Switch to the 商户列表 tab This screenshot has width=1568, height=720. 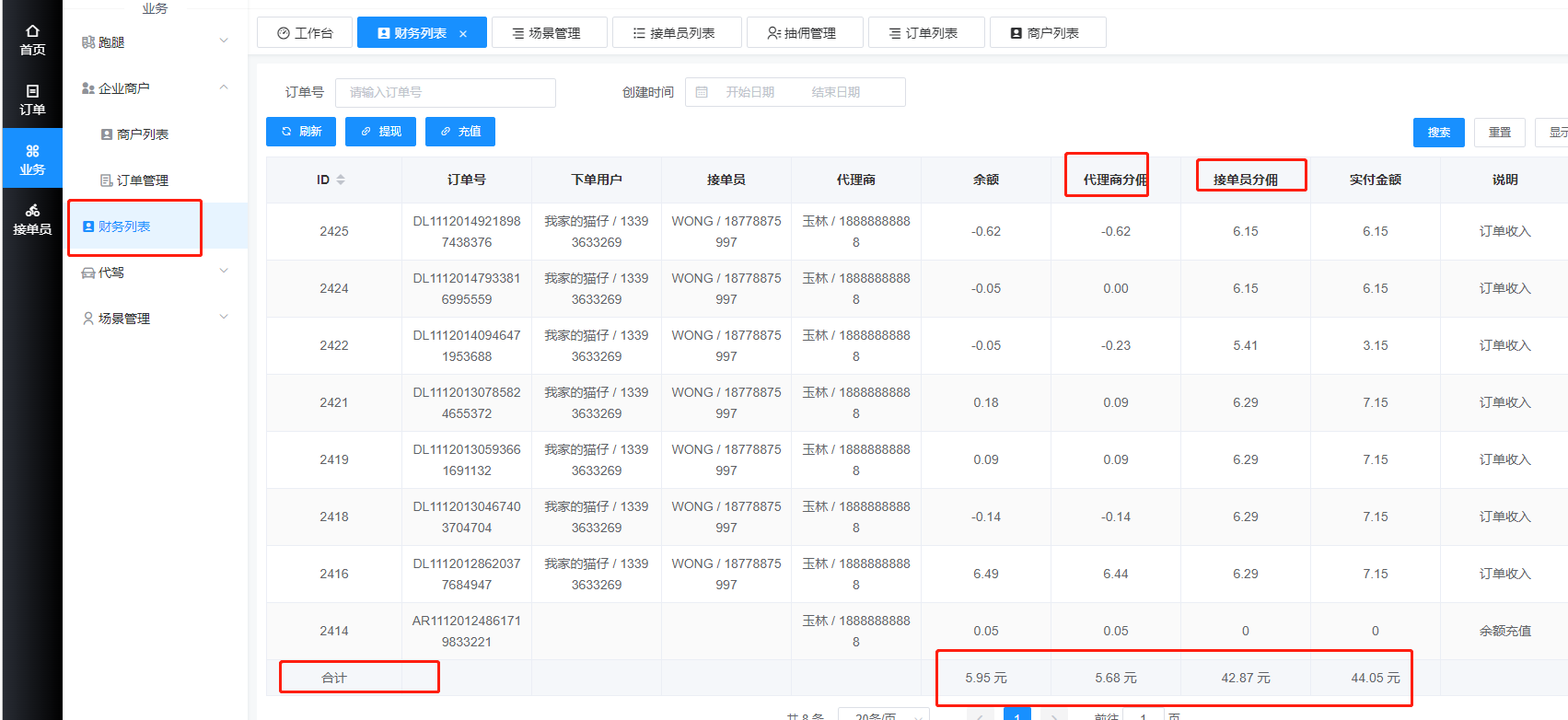point(1048,32)
